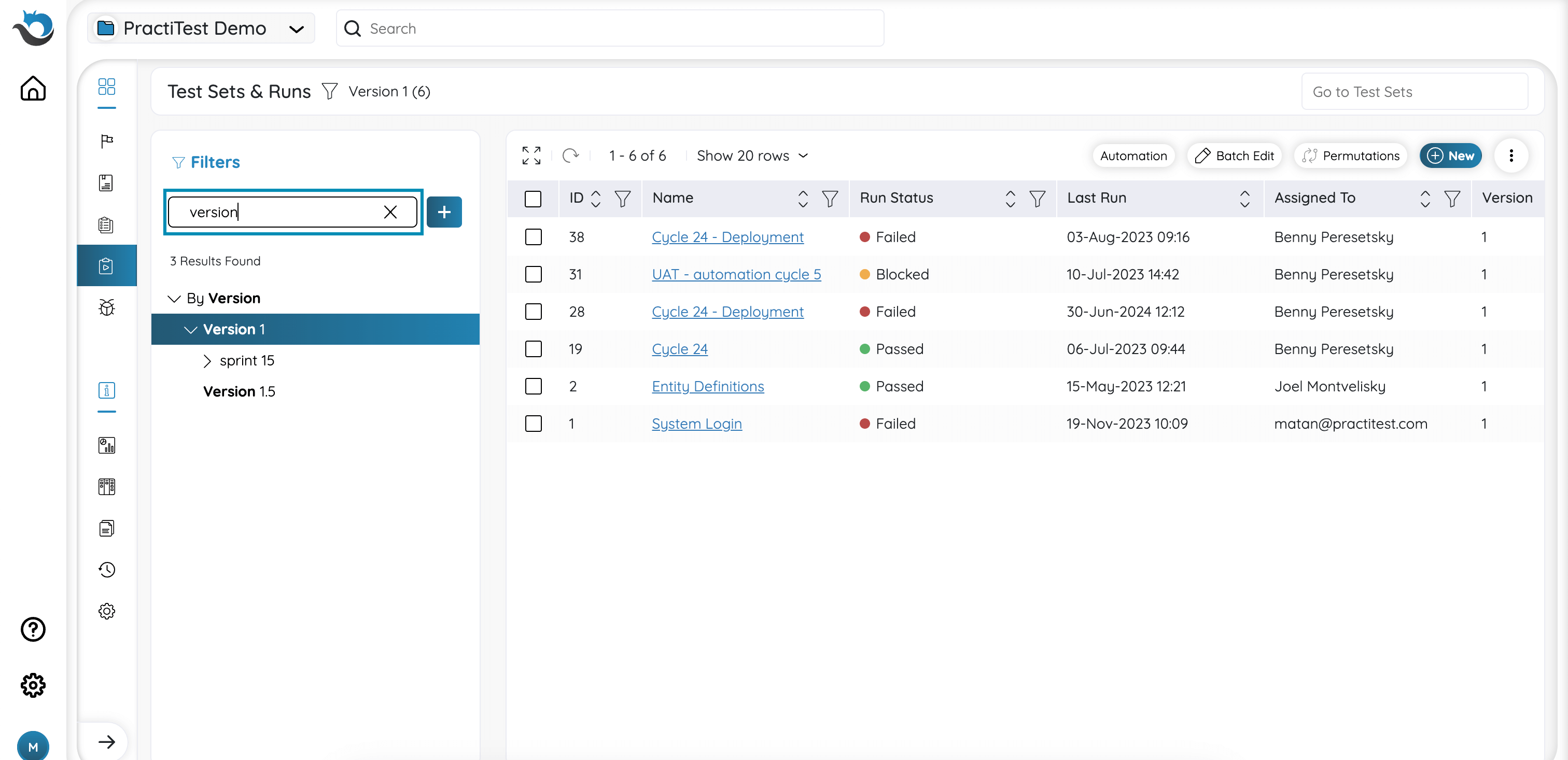Check the box for System Login row
The width and height of the screenshot is (1568, 760).
[x=533, y=424]
